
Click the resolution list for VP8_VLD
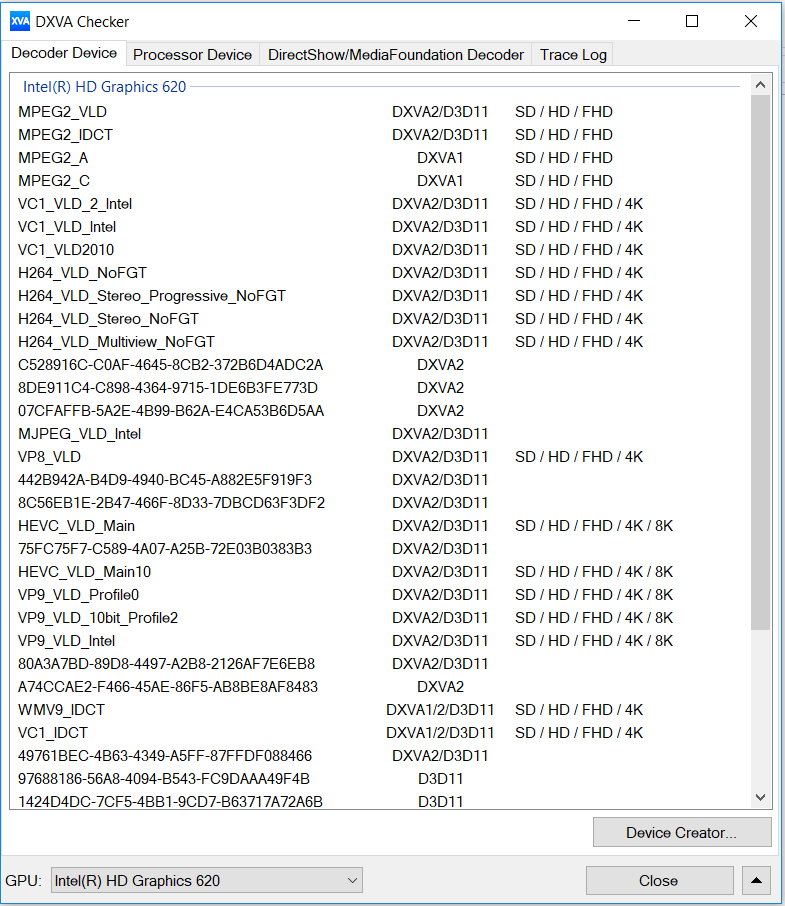tap(579, 457)
